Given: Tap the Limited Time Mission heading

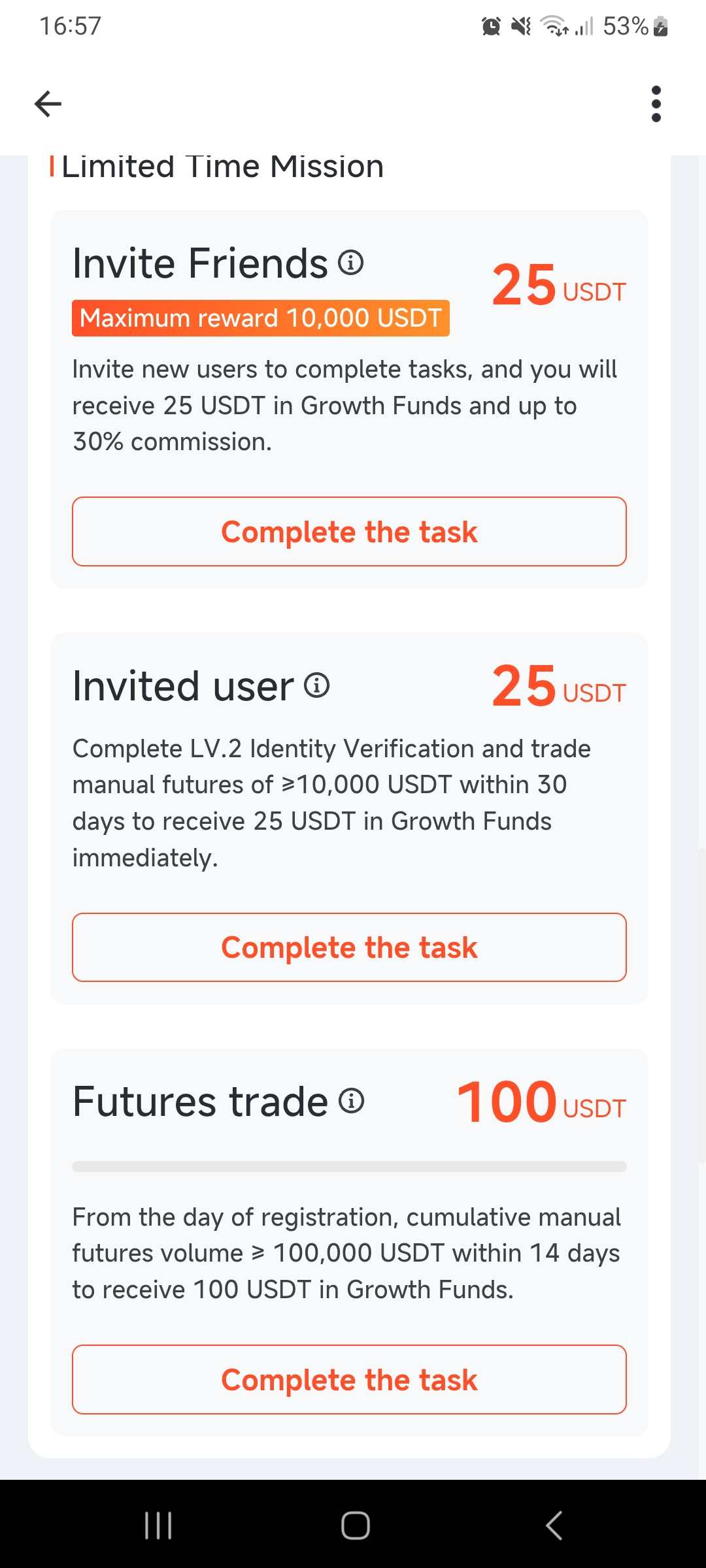Looking at the screenshot, I should click(x=222, y=167).
